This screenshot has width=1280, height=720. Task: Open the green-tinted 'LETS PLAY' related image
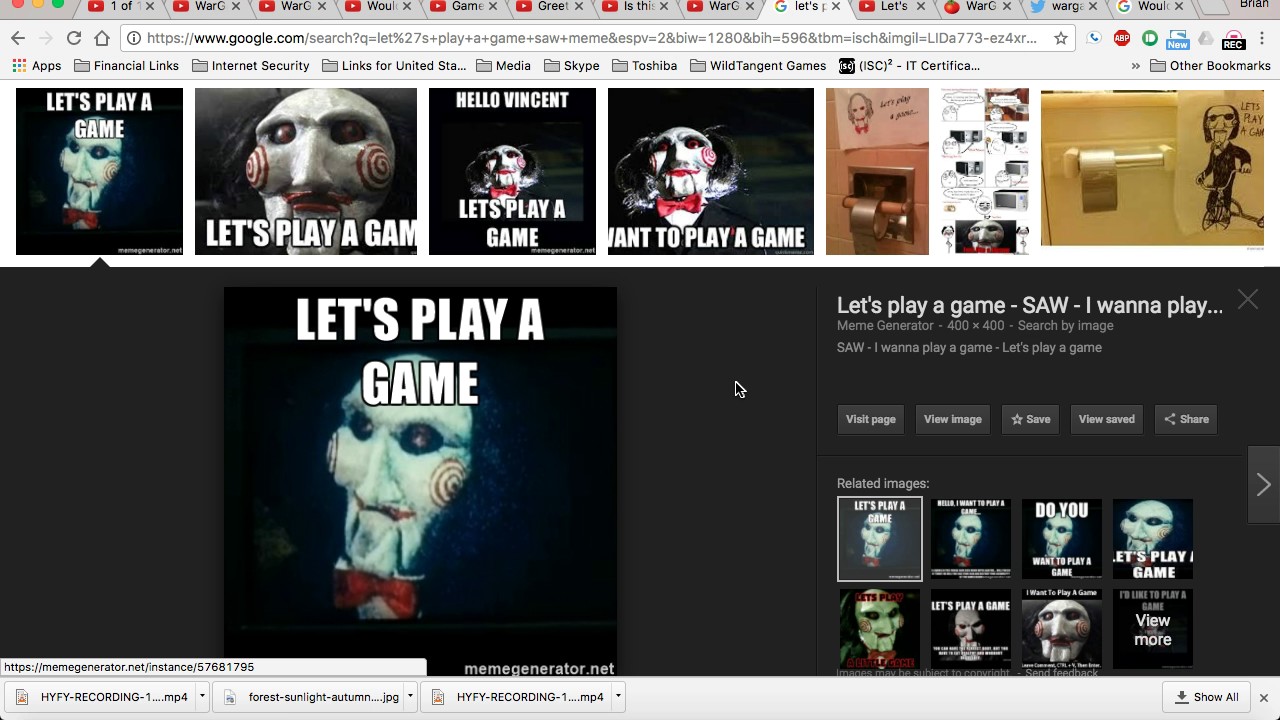(x=879, y=629)
